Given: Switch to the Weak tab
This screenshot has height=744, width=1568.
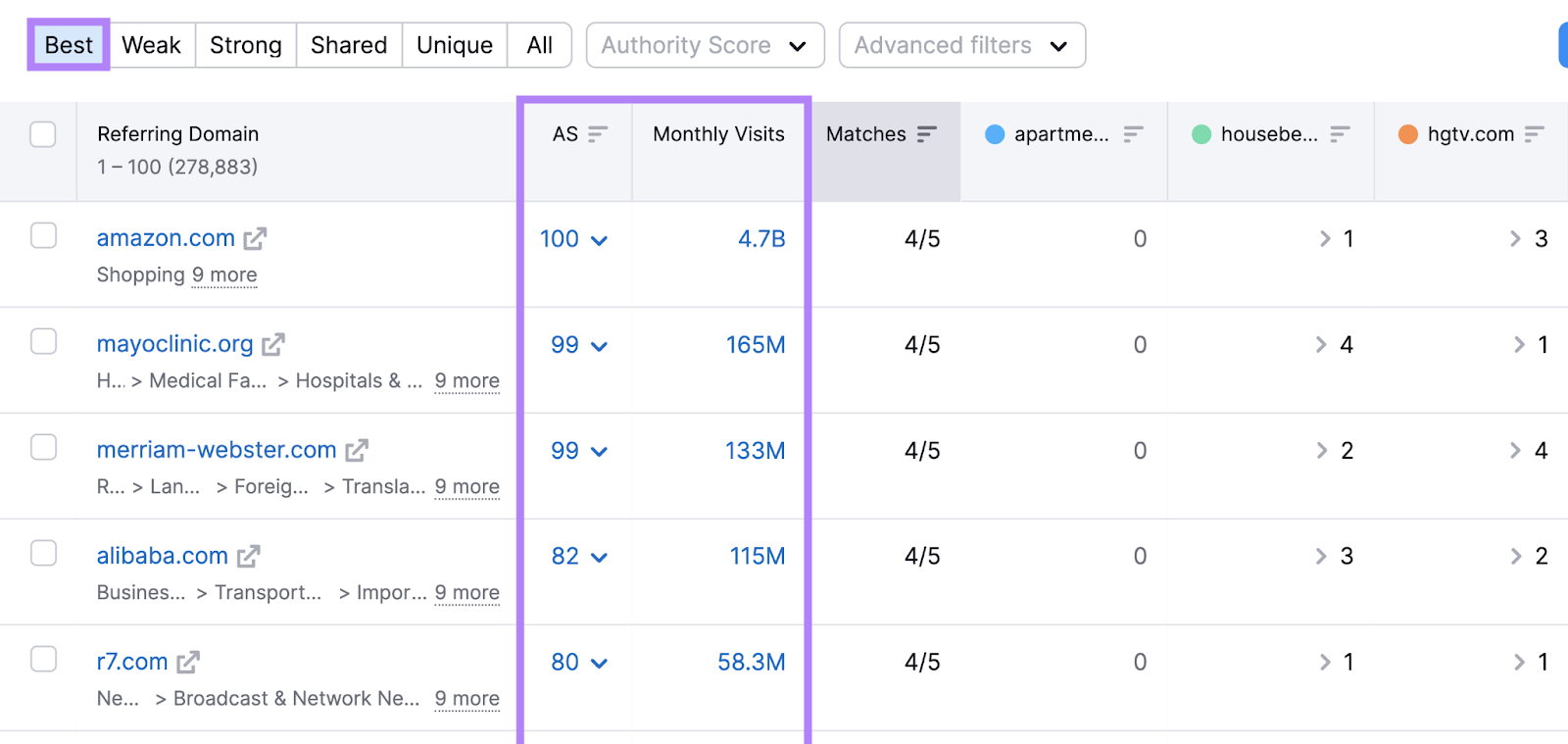Looking at the screenshot, I should pos(151,45).
